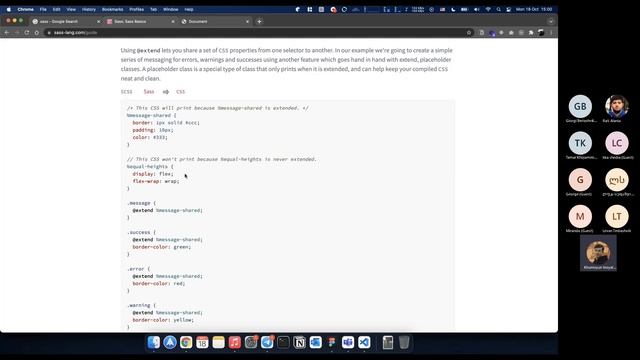
Task: Close the sass - Google Search tab
Action: click(98, 21)
